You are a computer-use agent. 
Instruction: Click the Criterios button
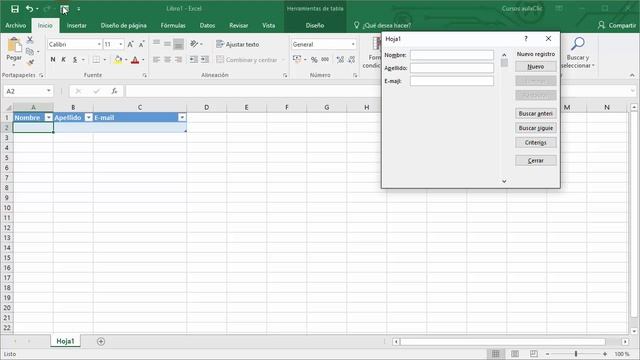pyautogui.click(x=536, y=142)
